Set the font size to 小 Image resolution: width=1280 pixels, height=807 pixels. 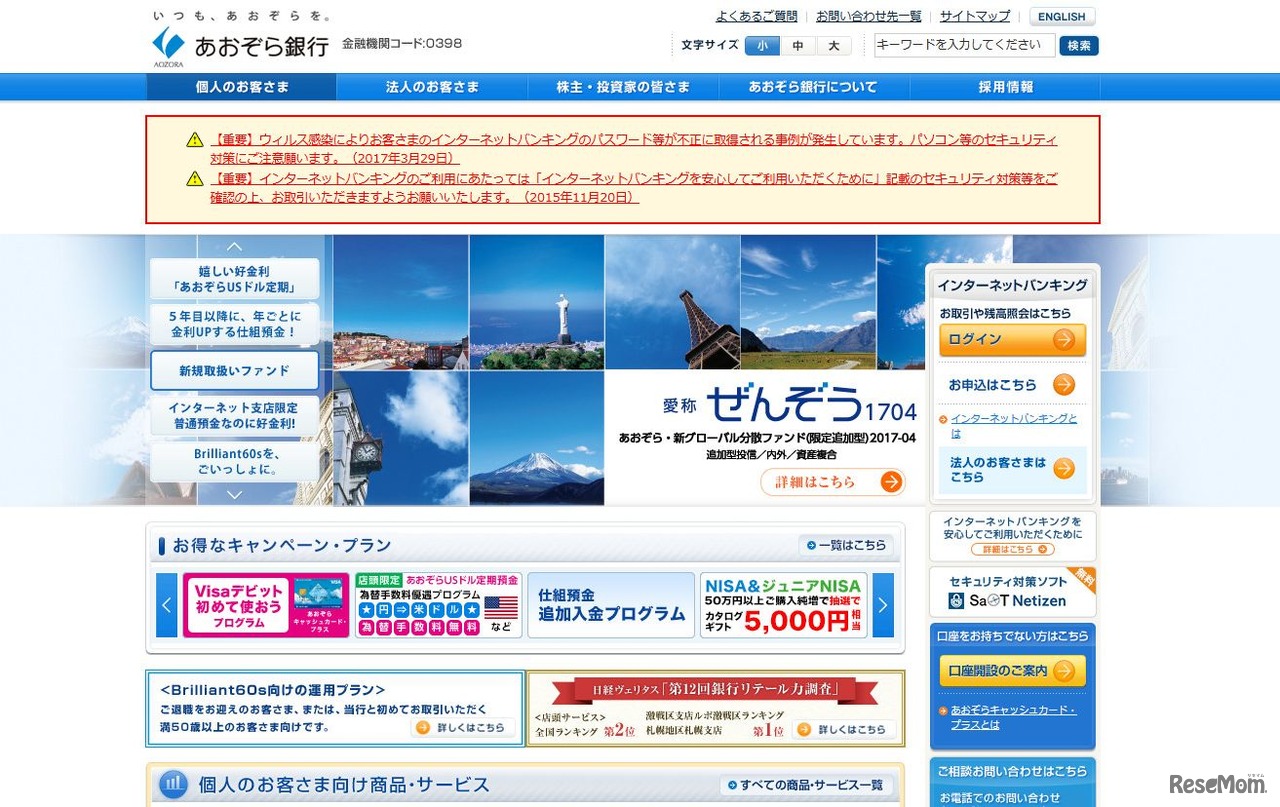[762, 45]
